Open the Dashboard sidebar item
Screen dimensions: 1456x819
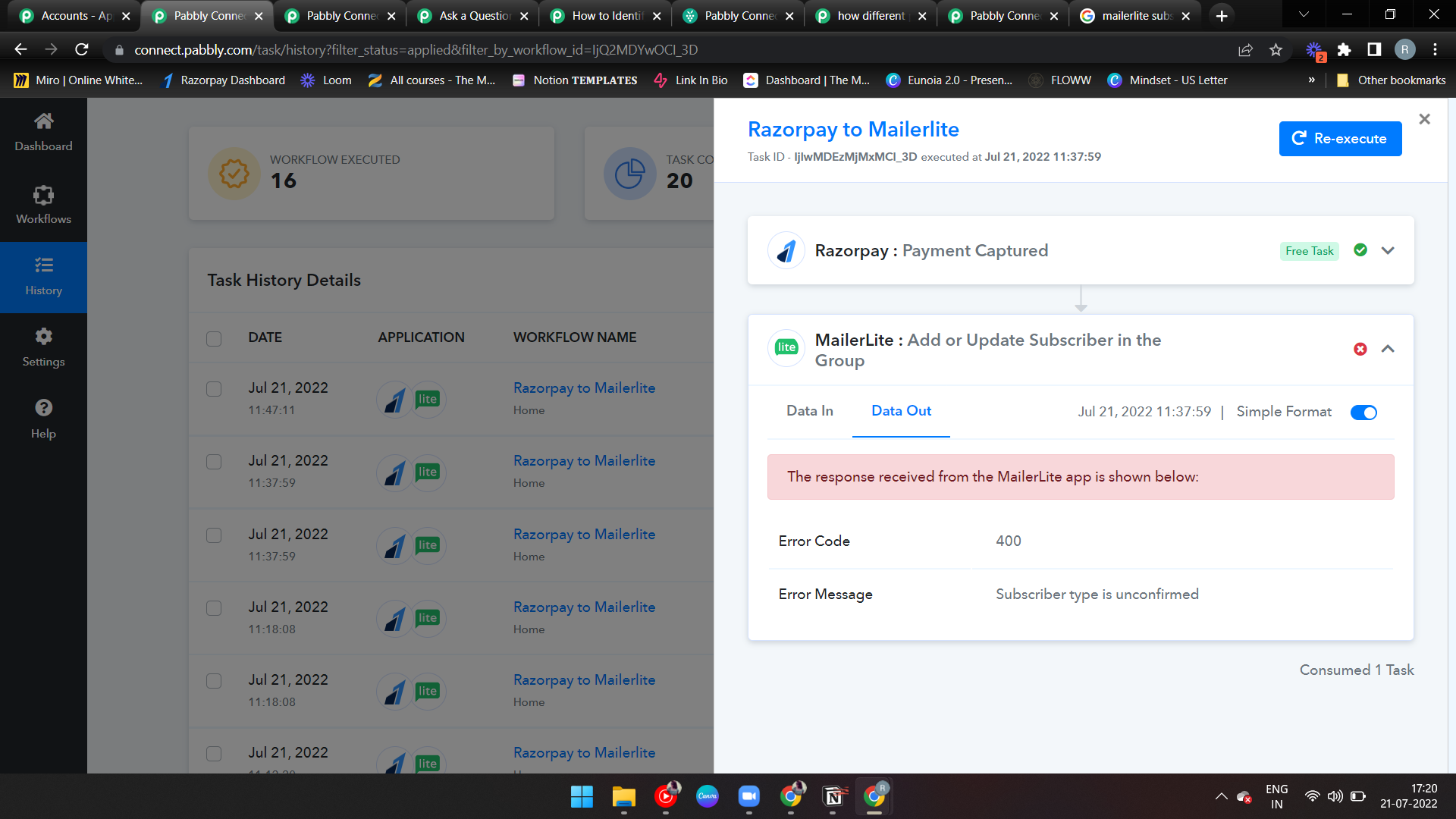(43, 133)
